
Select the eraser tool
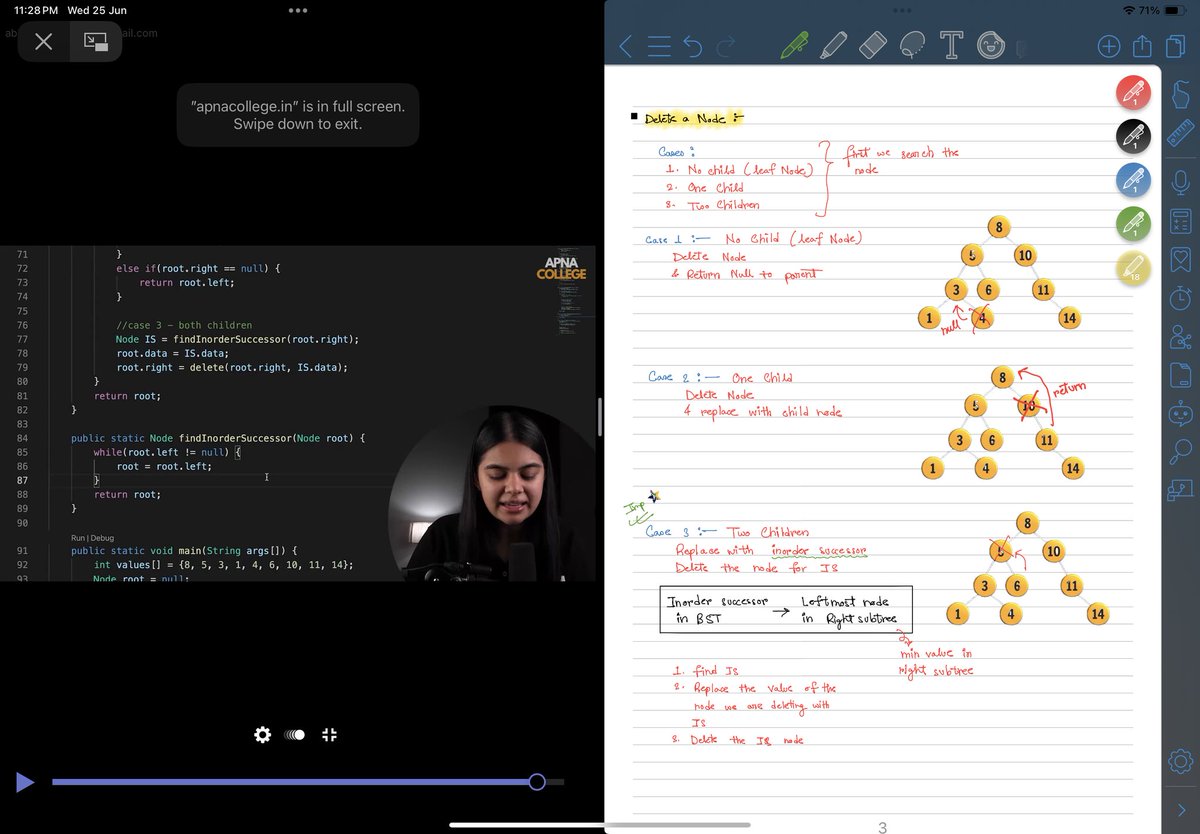[873, 45]
